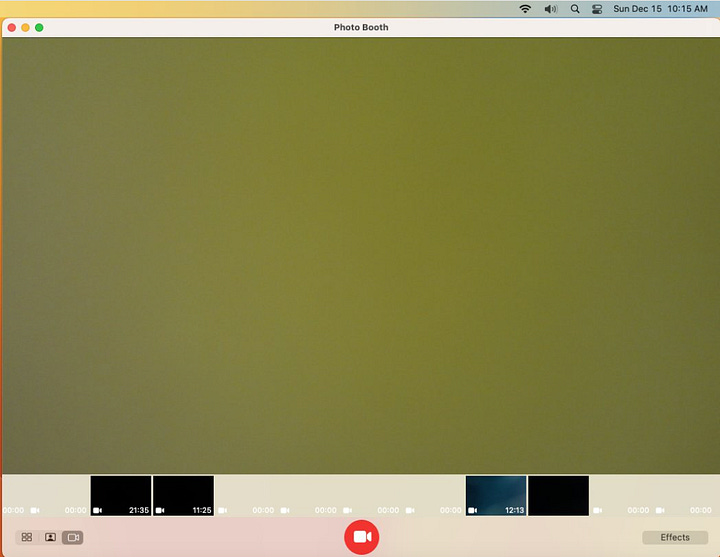Open Spotlight search from the menu bar
Viewport: 720px width, 557px height.
point(575,9)
